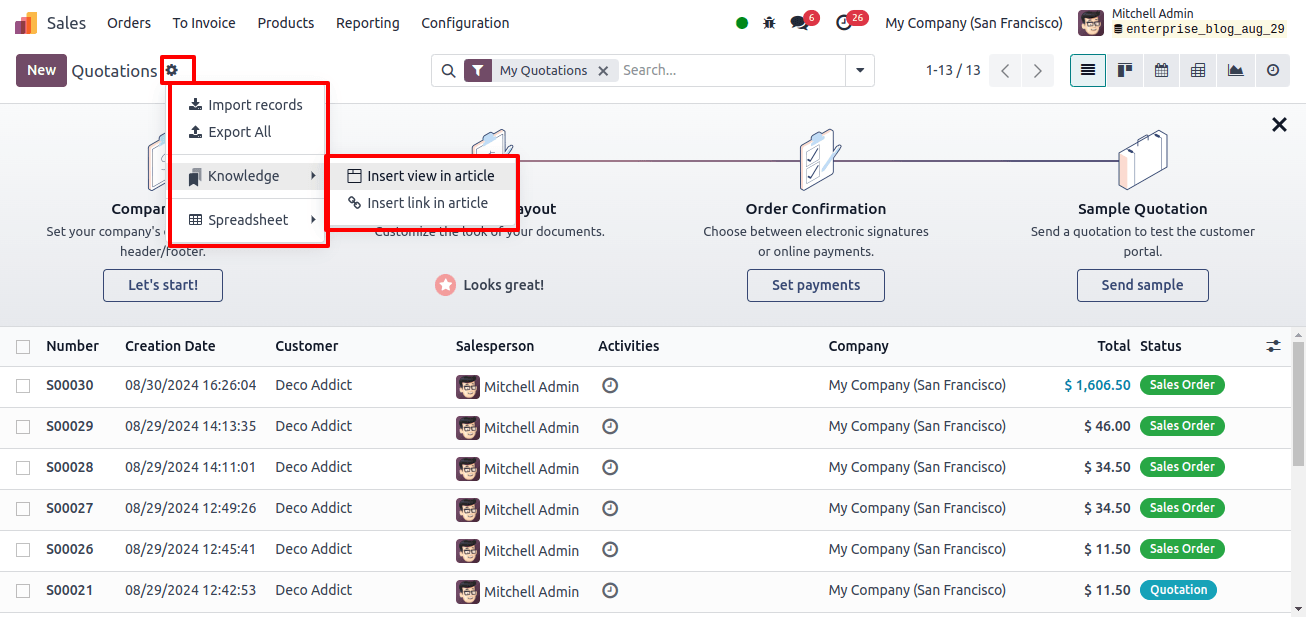Viewport: 1306px width, 617px height.
Task: Click the $ 1,606.50 total amount
Action: pyautogui.click(x=1097, y=385)
